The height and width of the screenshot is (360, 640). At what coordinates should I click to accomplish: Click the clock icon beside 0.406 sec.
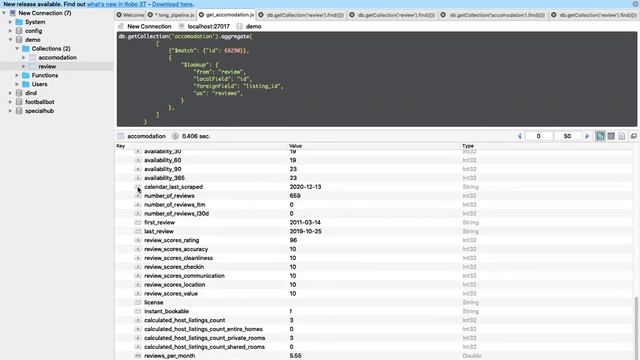pyautogui.click(x=175, y=136)
